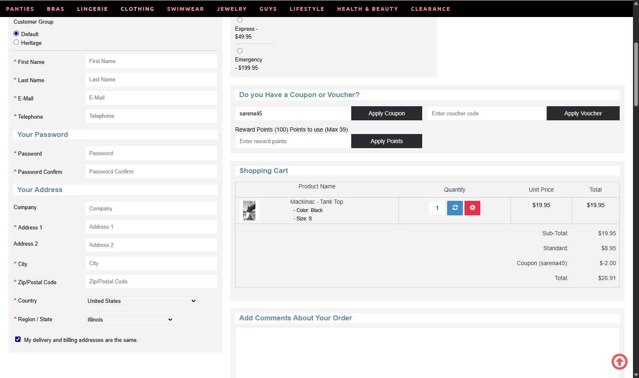The image size is (639, 378).
Task: Click the Apply Voucher button
Action: 583,113
